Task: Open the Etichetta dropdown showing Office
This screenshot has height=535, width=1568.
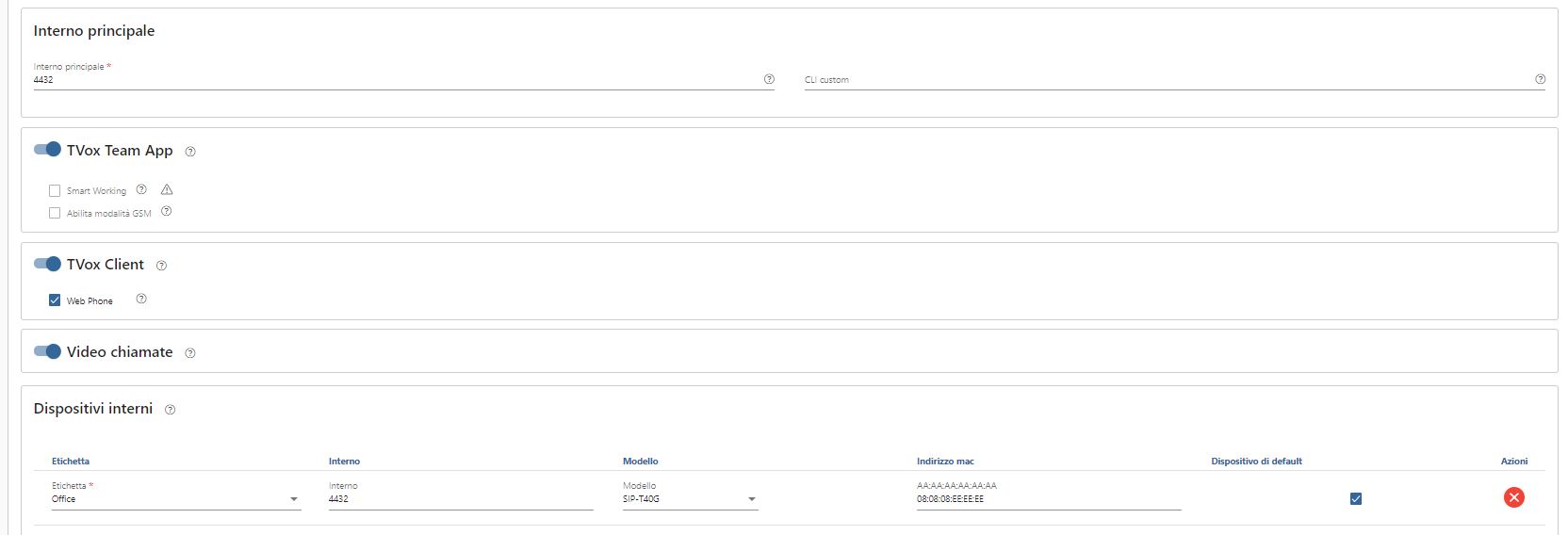Action: tap(176, 499)
